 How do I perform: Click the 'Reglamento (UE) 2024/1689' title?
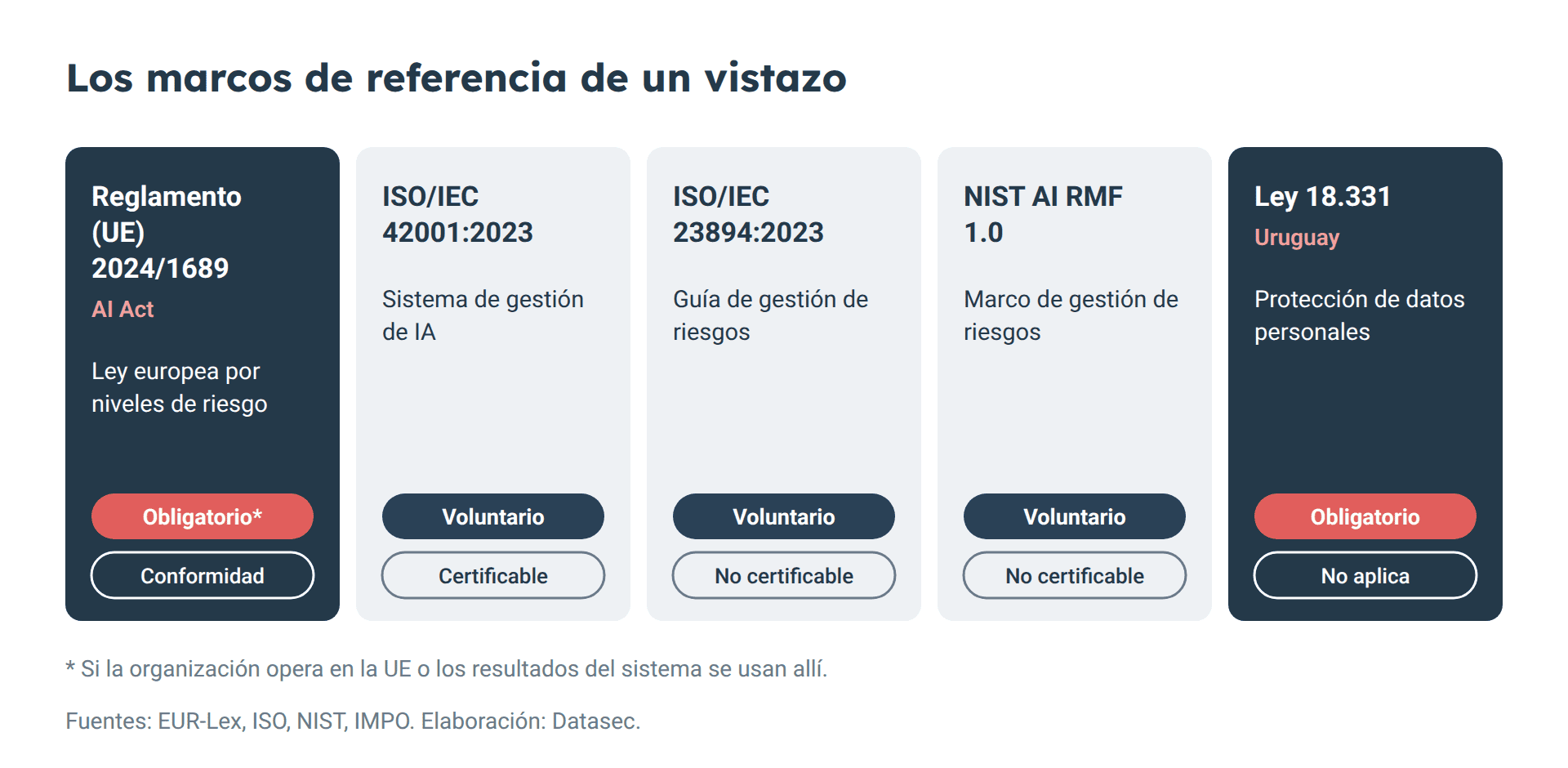click(x=167, y=232)
